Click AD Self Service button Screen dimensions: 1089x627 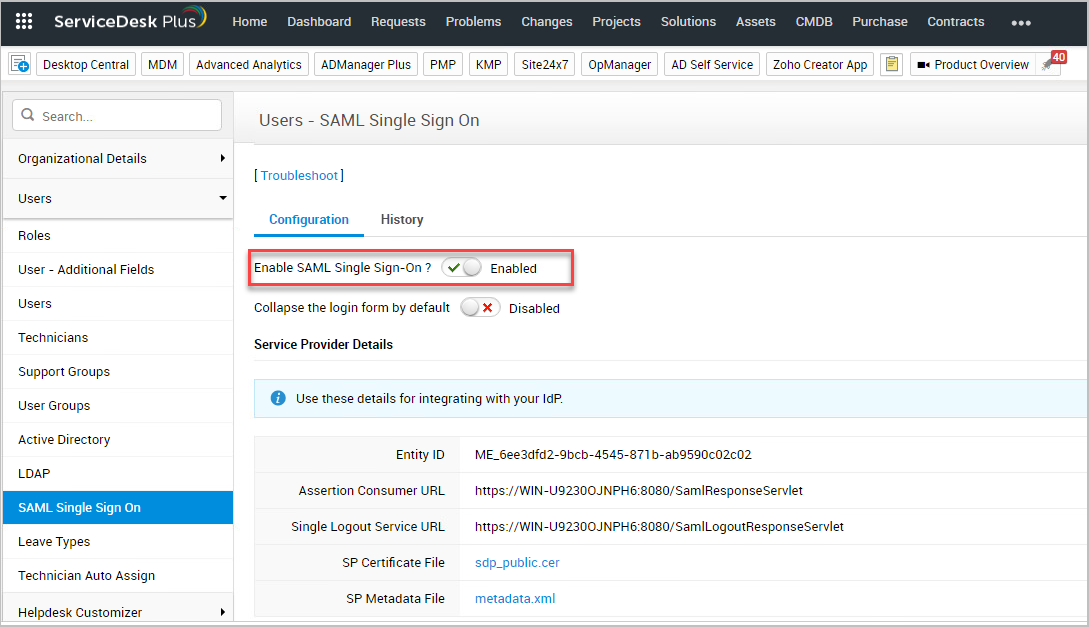(x=712, y=65)
